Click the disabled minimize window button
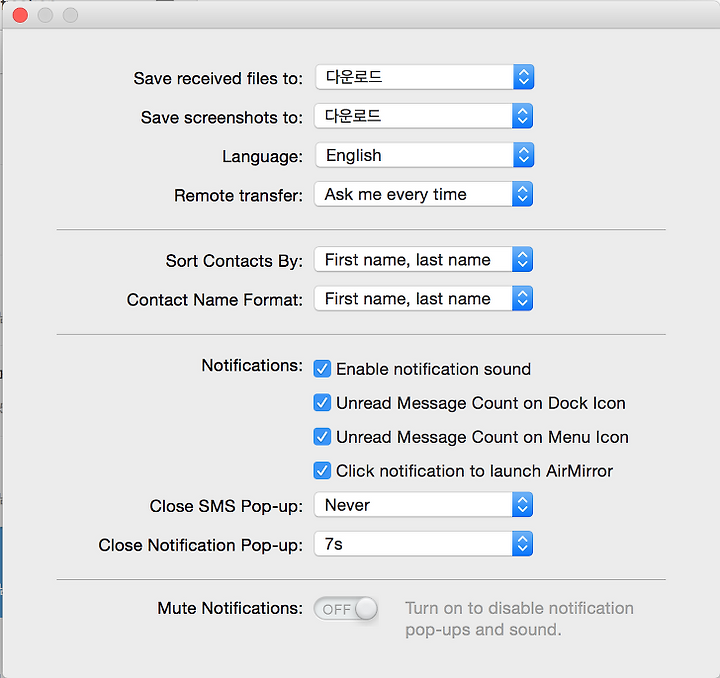The width and height of the screenshot is (720, 678). tap(45, 15)
